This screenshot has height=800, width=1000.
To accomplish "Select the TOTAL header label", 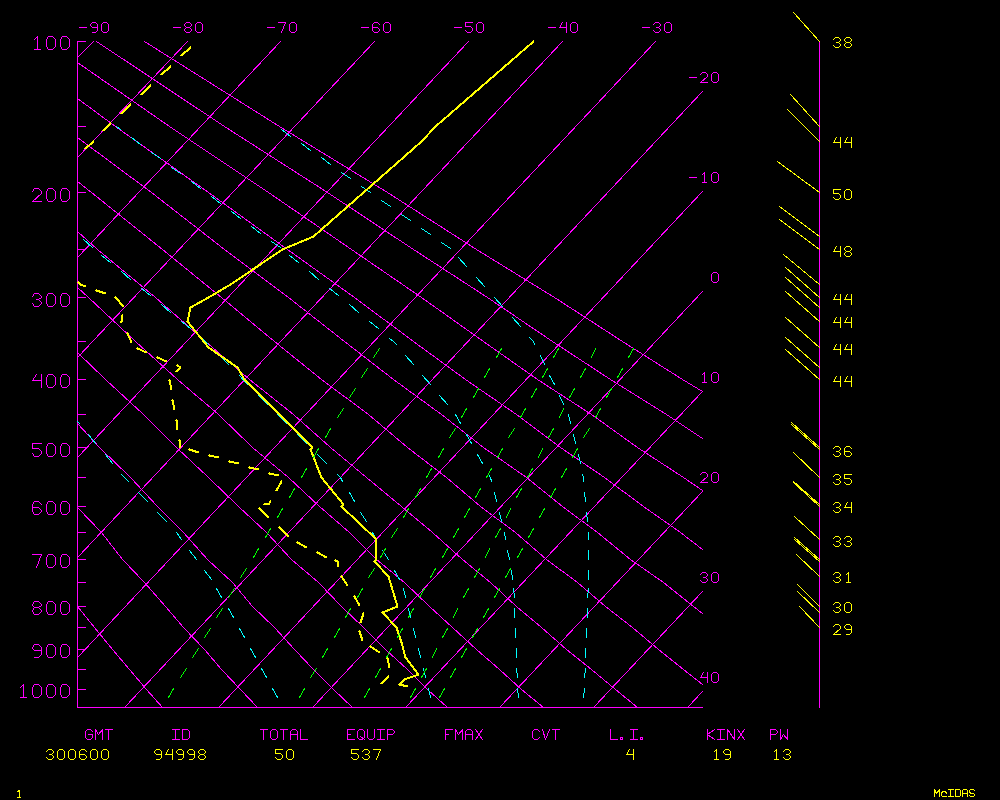I will click(283, 735).
